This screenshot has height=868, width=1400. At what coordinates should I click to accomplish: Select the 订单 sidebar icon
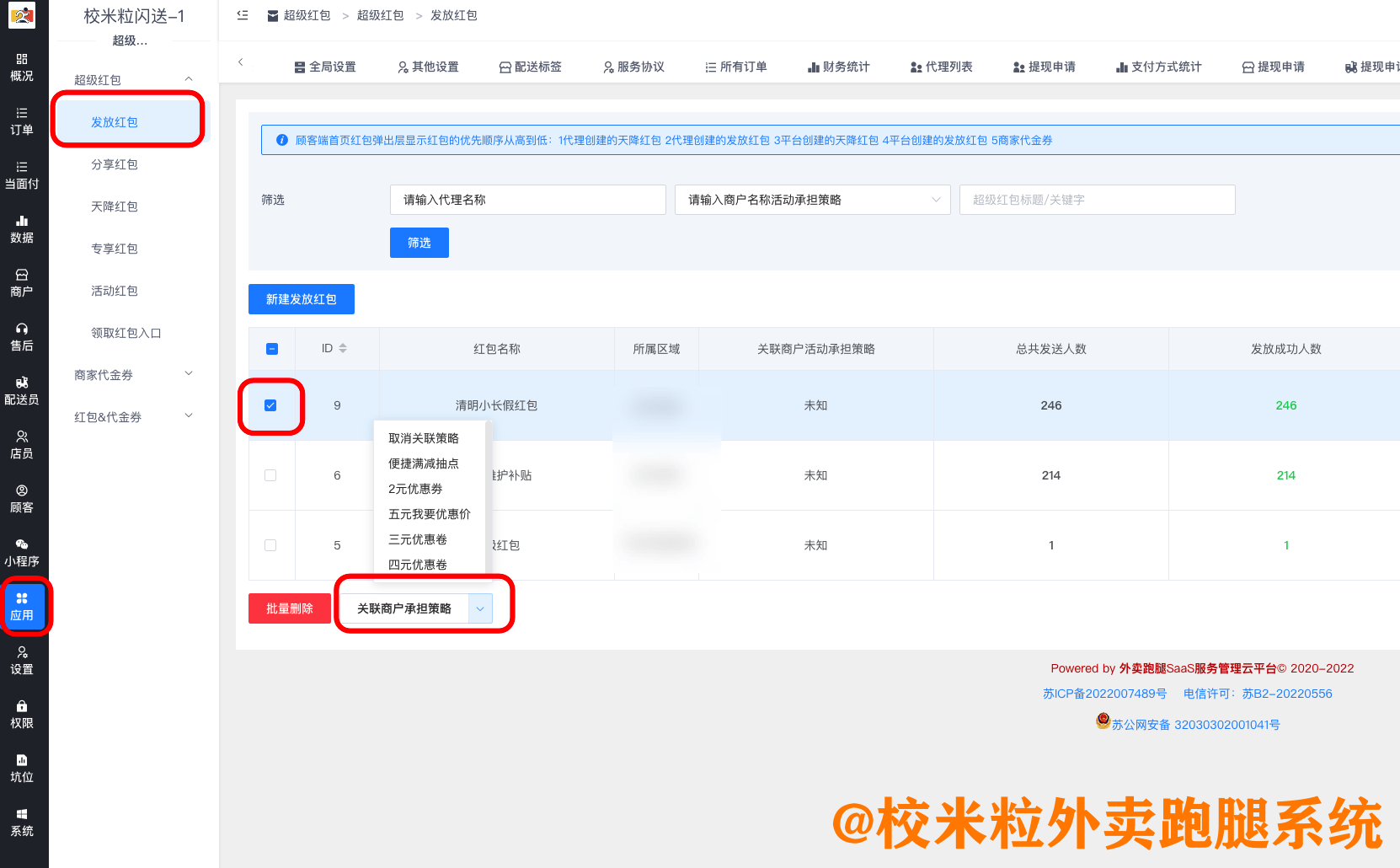click(x=23, y=122)
